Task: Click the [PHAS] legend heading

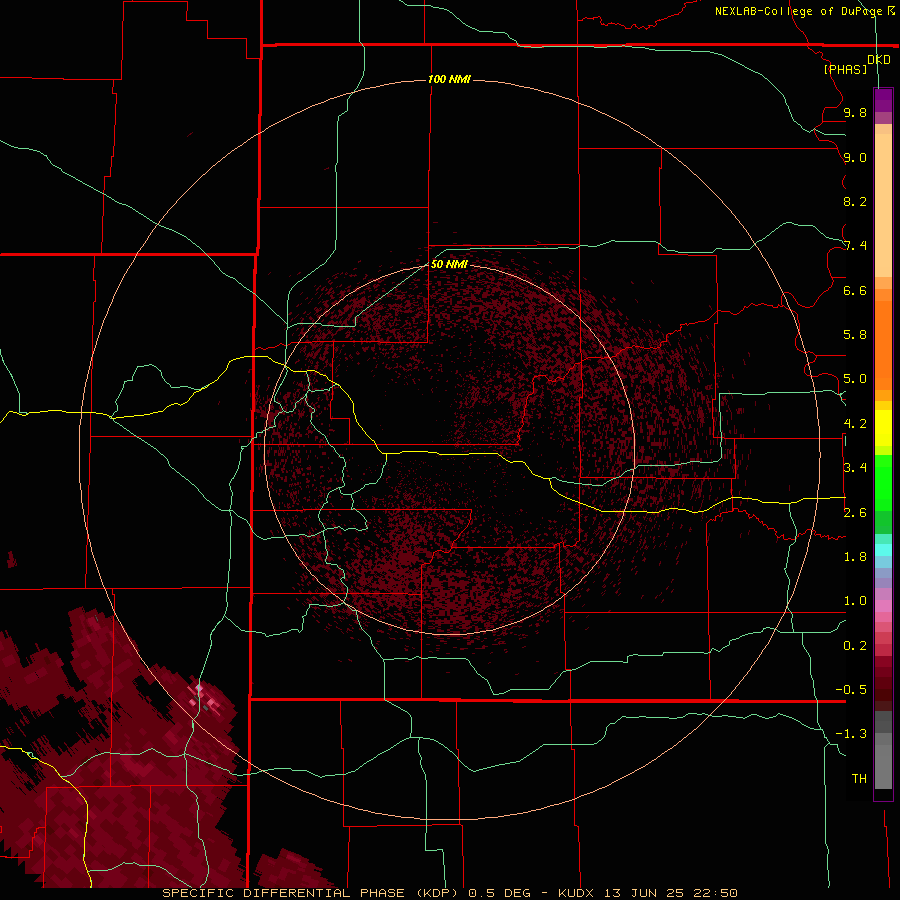Action: [845, 69]
